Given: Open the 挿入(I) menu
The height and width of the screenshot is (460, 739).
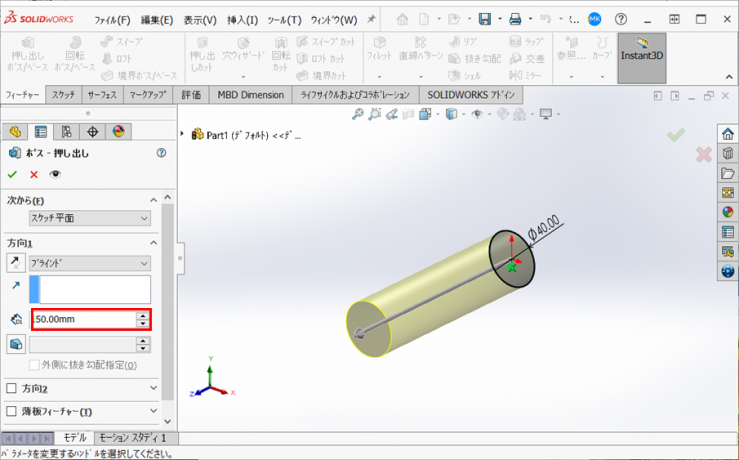Looking at the screenshot, I should point(243,20).
